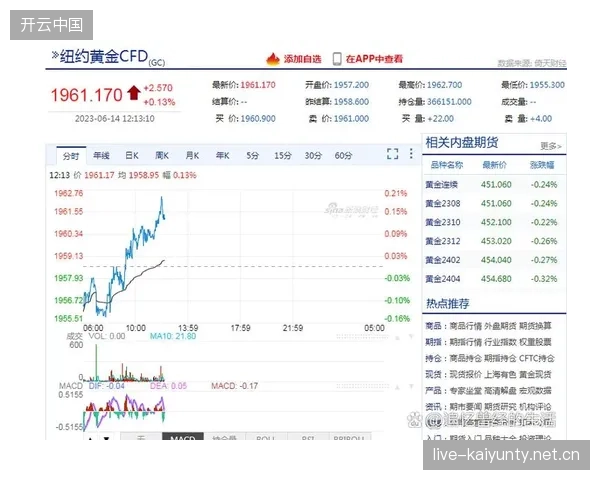Open the CFTC持仓 link
Image resolution: width=600 pixels, height=480 pixels.
[536, 358]
